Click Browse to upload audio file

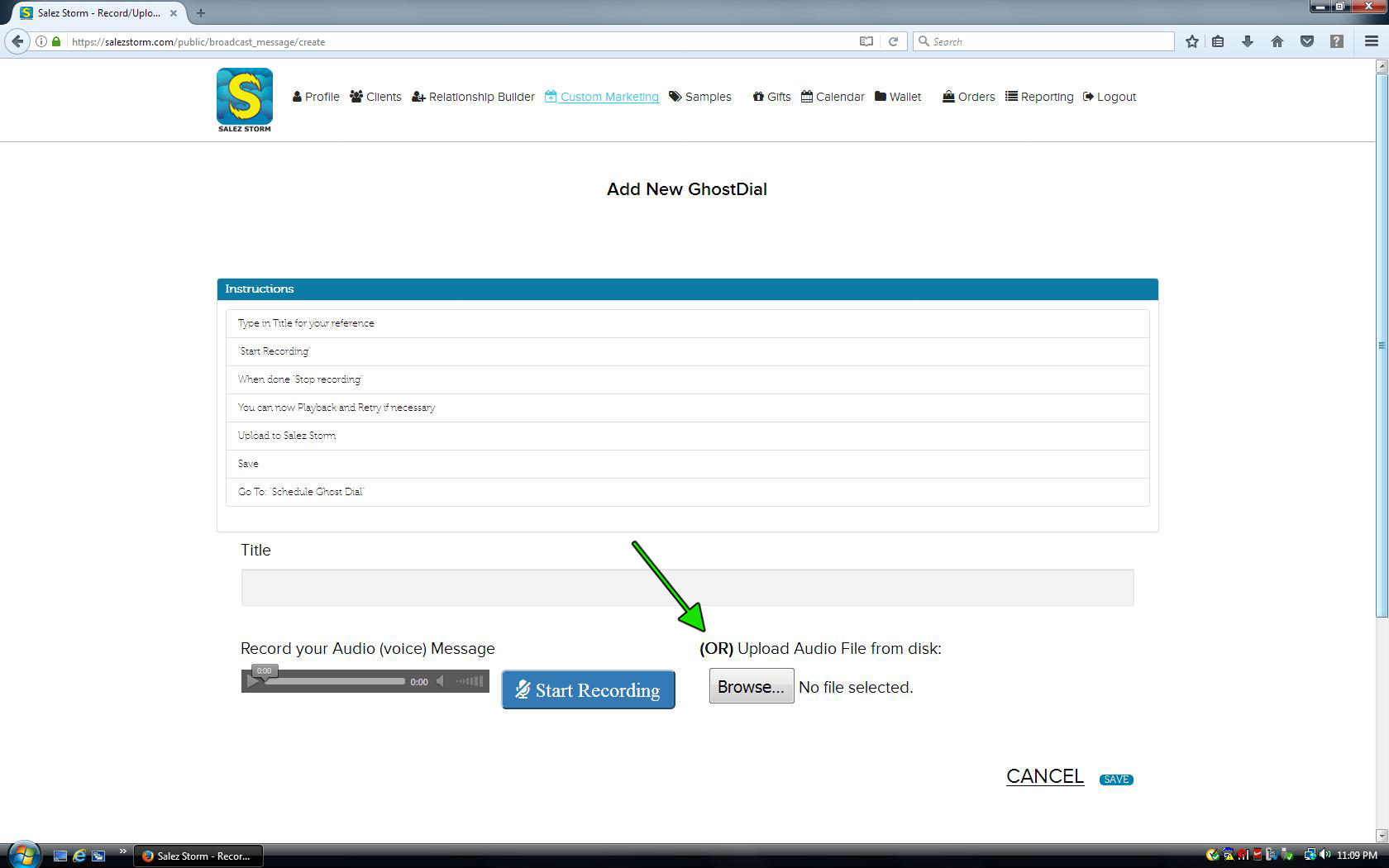(751, 687)
